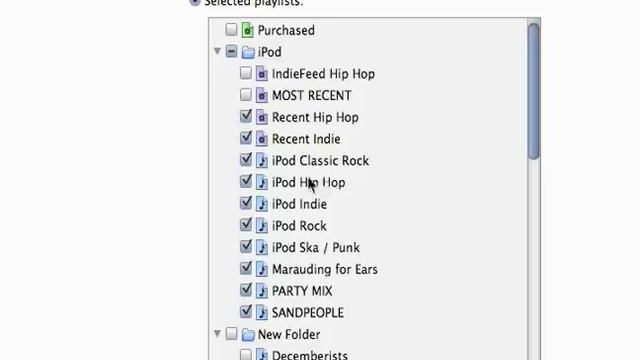Check the New Folder checkbox

point(231,334)
